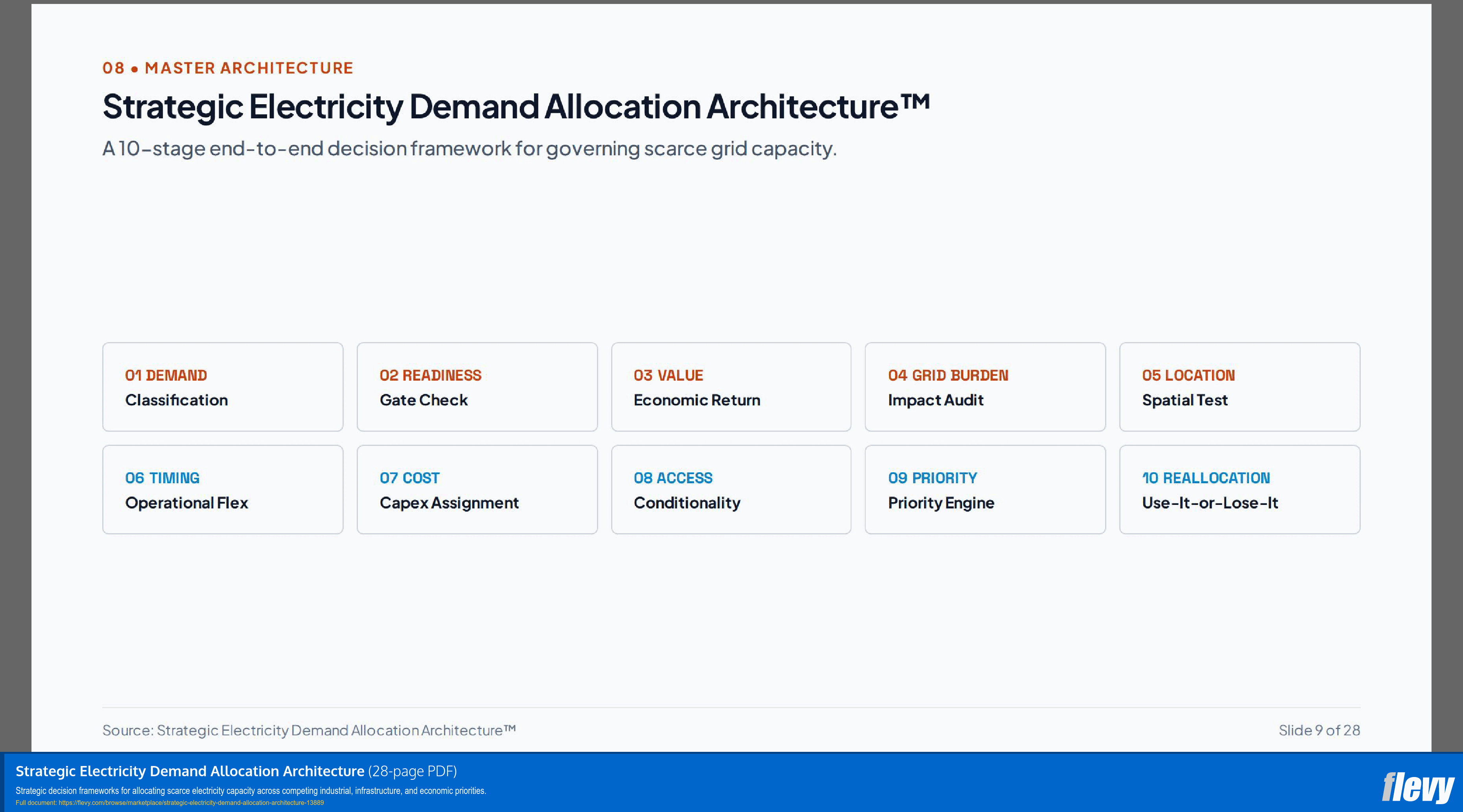The image size is (1463, 812).
Task: Click the 'Source: Strategic Electricity Demand Allocation Architecture' footnote
Action: tap(309, 730)
